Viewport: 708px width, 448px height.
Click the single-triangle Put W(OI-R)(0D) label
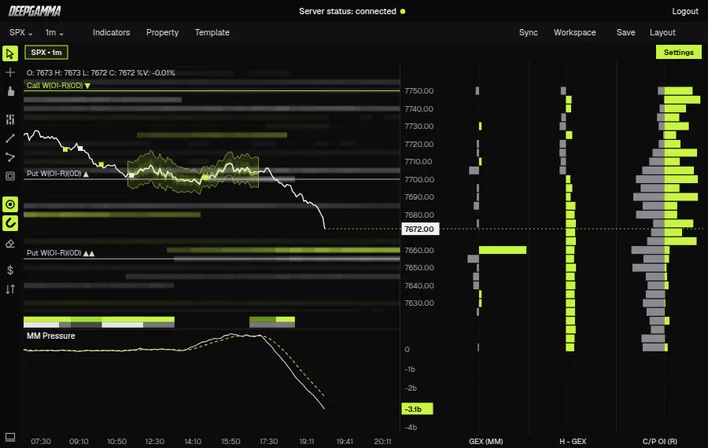pos(57,173)
